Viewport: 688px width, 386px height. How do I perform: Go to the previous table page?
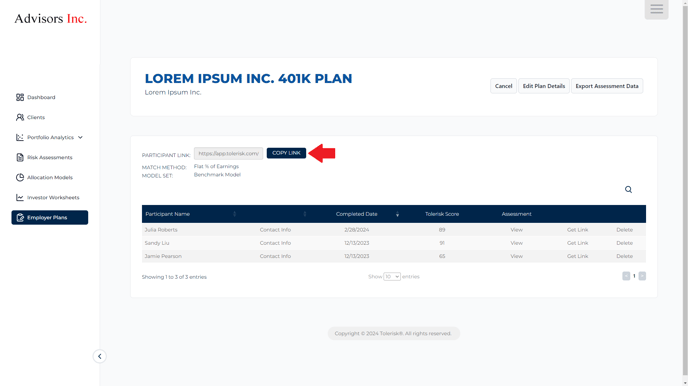pos(626,276)
